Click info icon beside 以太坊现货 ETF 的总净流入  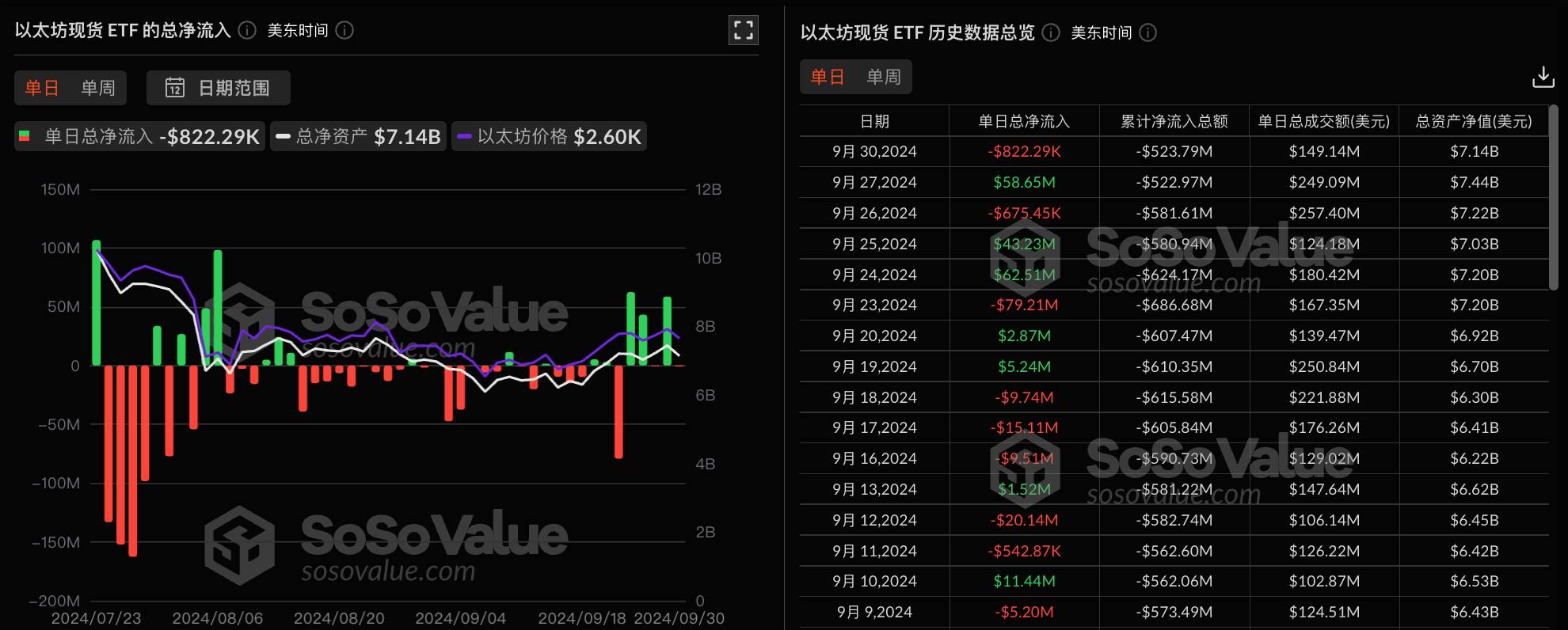click(x=247, y=30)
